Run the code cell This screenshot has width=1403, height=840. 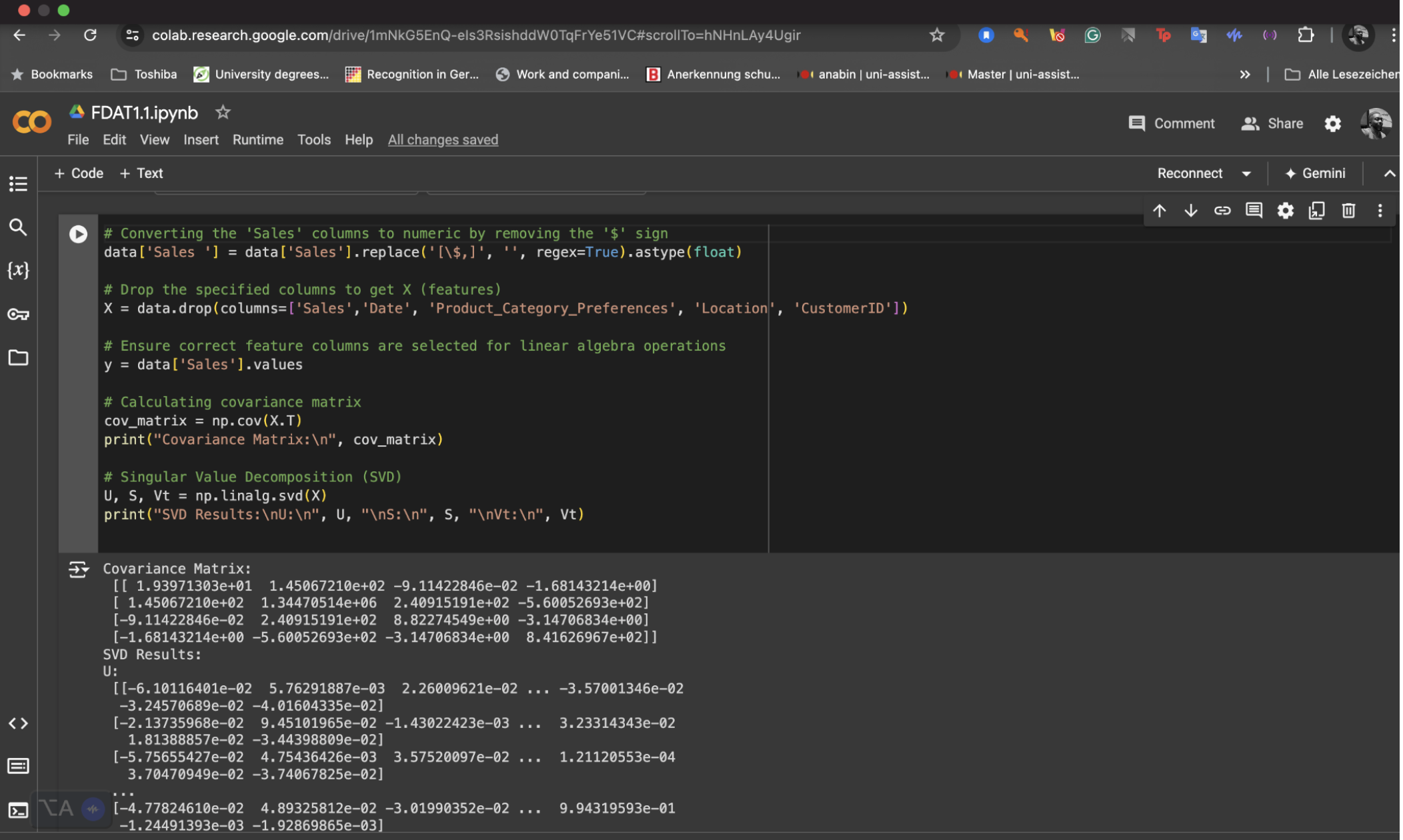[x=78, y=234]
